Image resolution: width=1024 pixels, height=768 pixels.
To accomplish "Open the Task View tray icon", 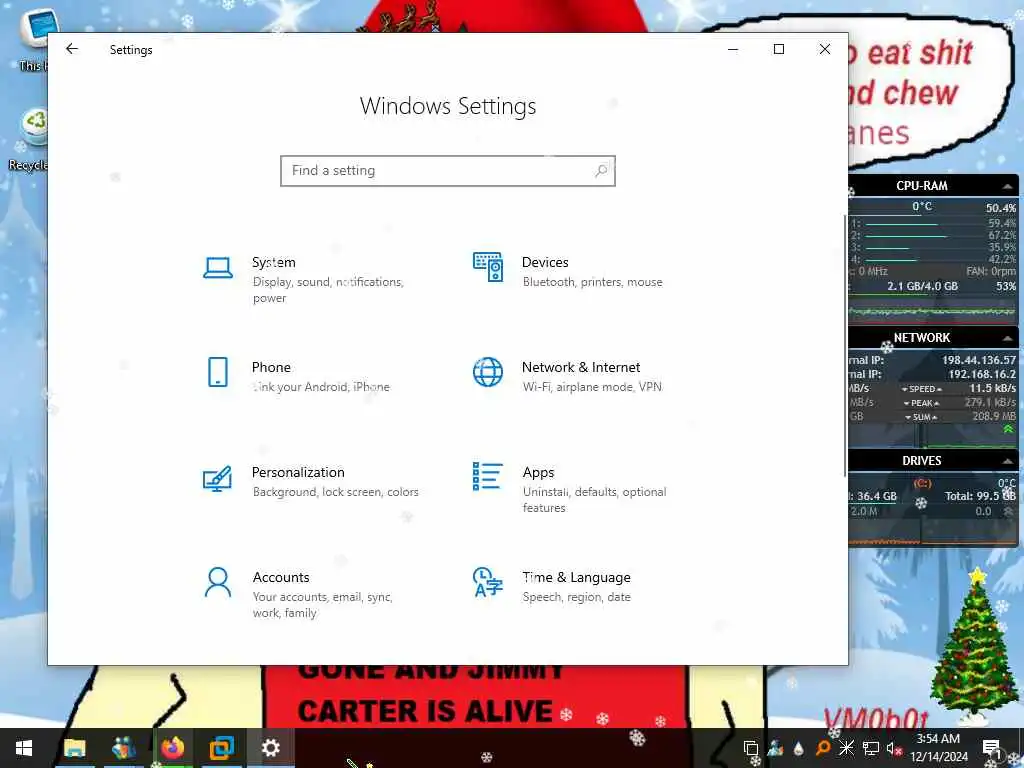I will point(751,748).
